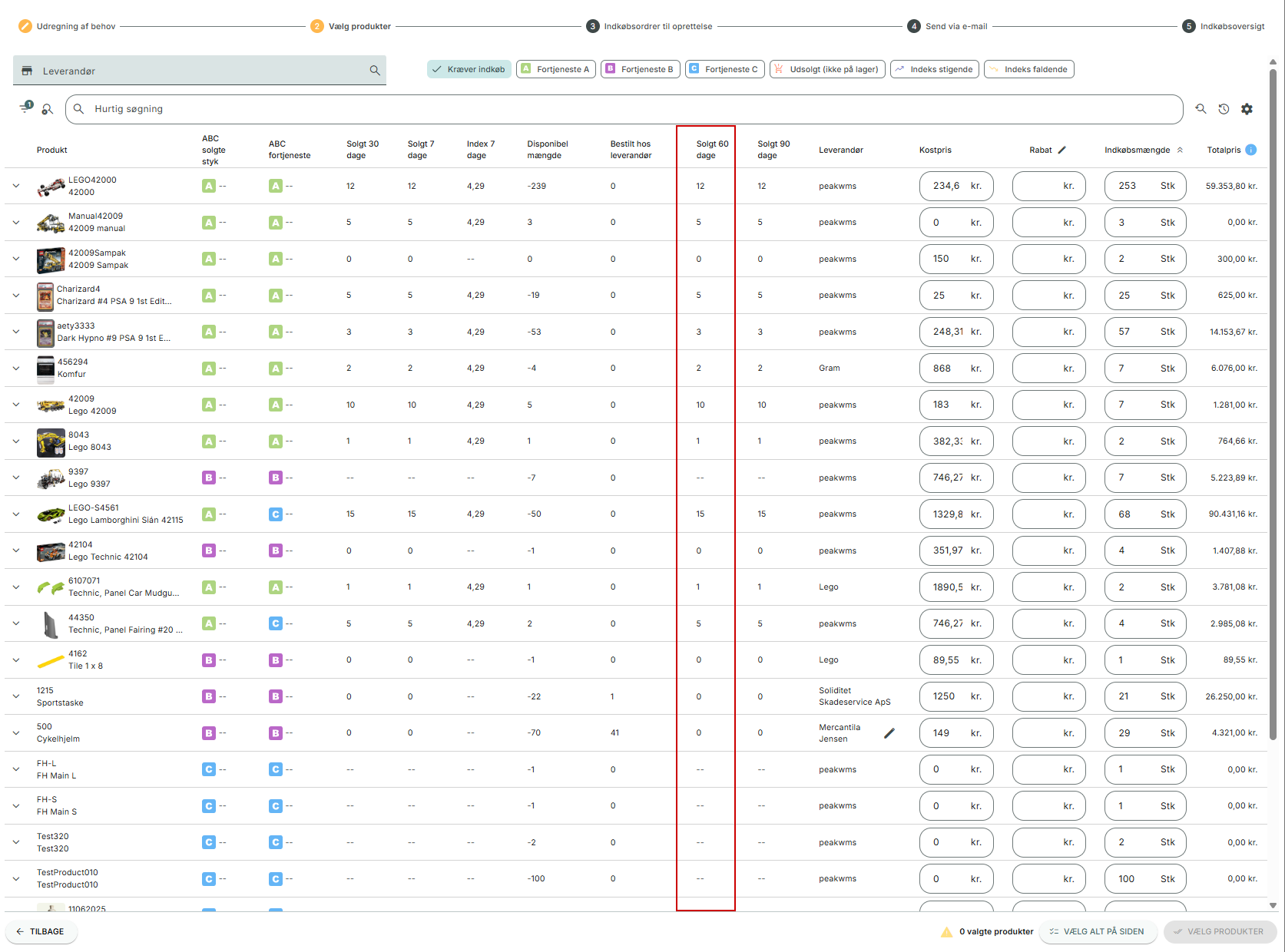
Task: Expand the Lego Lamborghini Sián row
Action: click(16, 514)
